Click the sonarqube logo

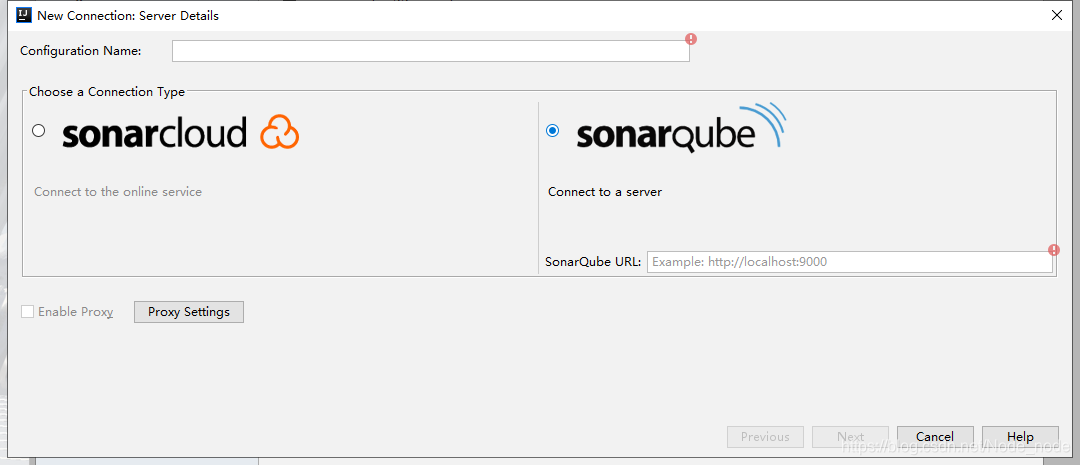[681, 128]
